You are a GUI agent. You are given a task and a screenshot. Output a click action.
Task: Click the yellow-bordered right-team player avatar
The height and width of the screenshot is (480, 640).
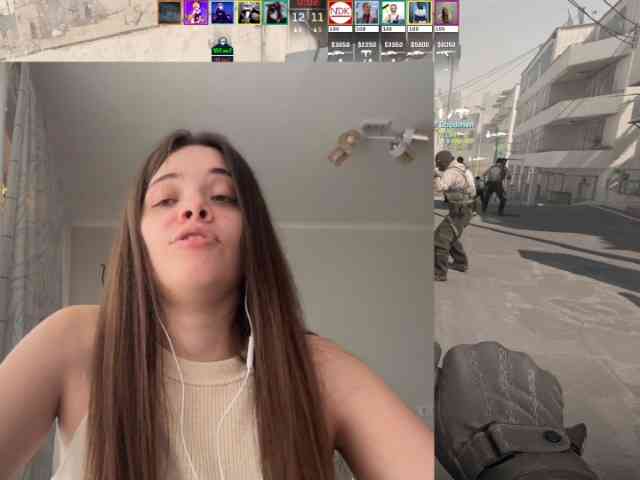click(x=420, y=13)
